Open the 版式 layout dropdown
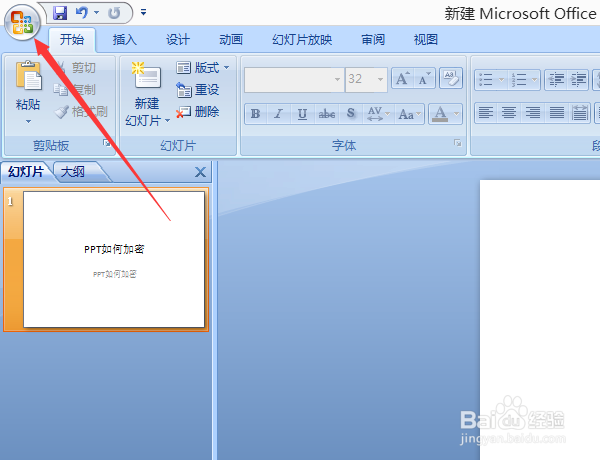Screen dimensions: 600x460 coord(202,68)
